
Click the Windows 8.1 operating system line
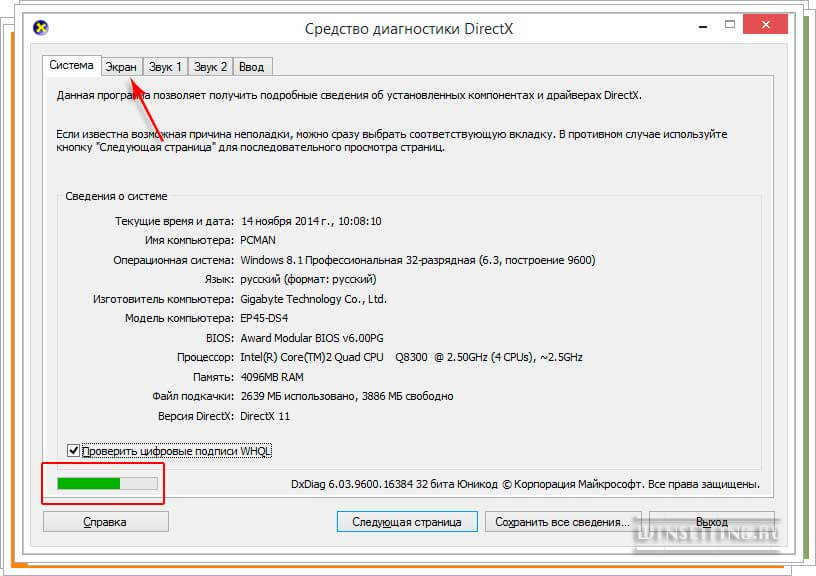pos(417,260)
